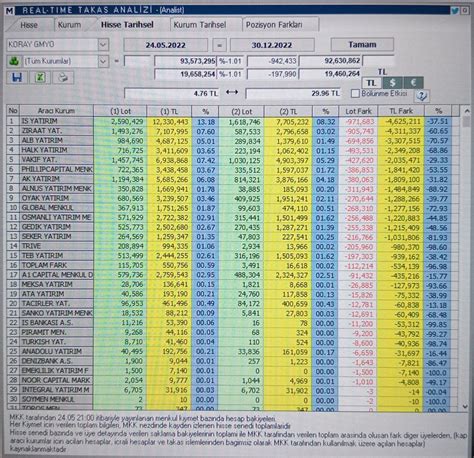The height and width of the screenshot is (458, 474).
Task: Select the HALK YATIRIM row
Action: pos(233,150)
